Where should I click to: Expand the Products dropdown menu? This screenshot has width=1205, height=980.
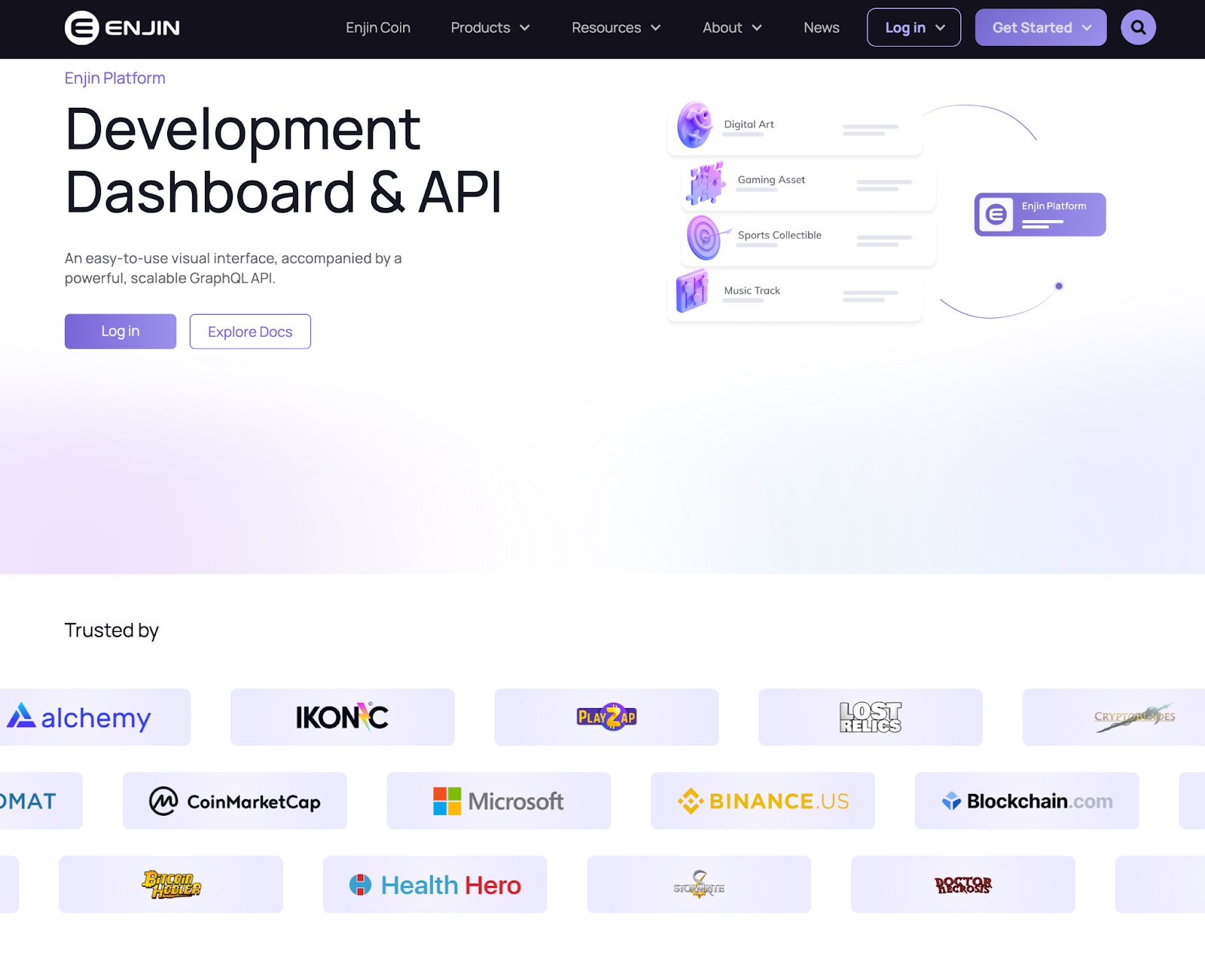(490, 28)
